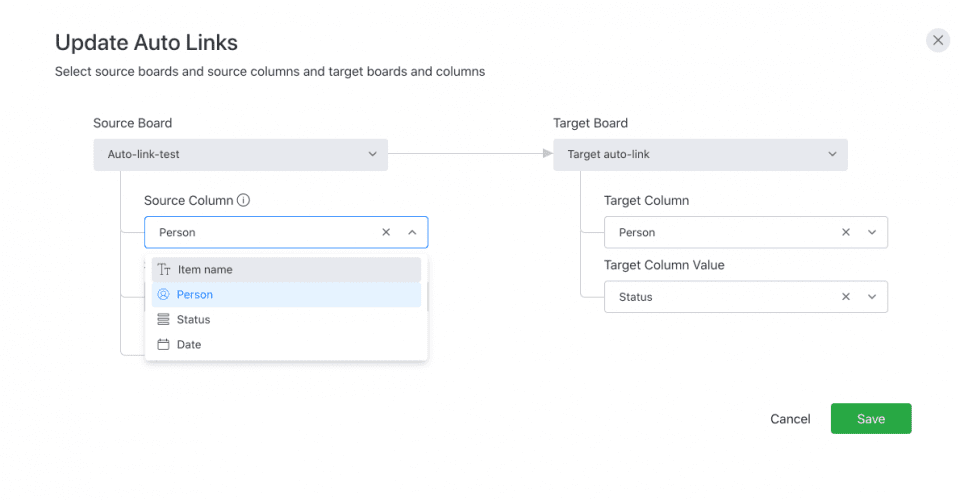Cancel the auto link update
Image resolution: width=960 pixels, height=500 pixels.
(790, 419)
